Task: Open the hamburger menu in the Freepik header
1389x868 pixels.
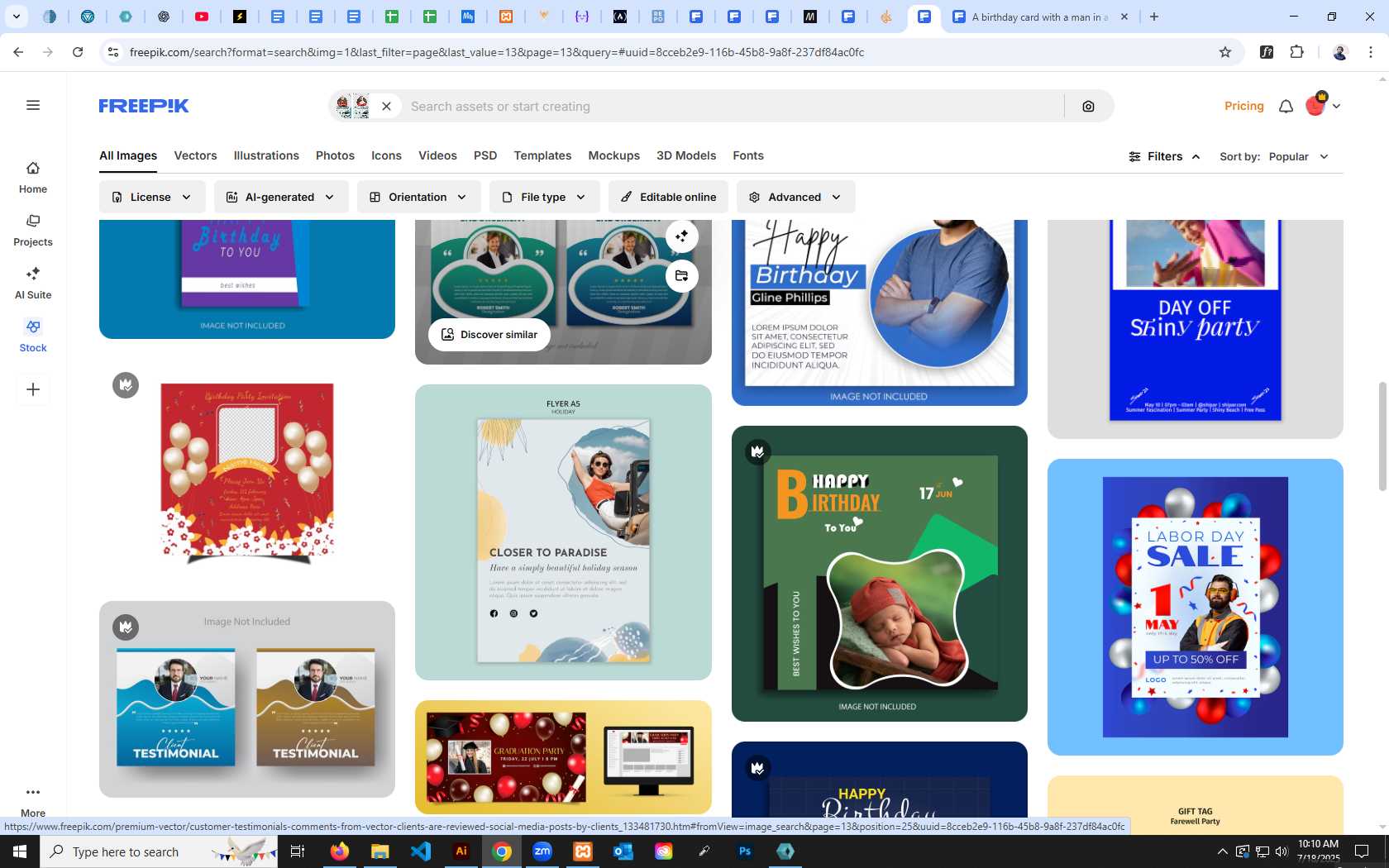Action: [x=33, y=105]
